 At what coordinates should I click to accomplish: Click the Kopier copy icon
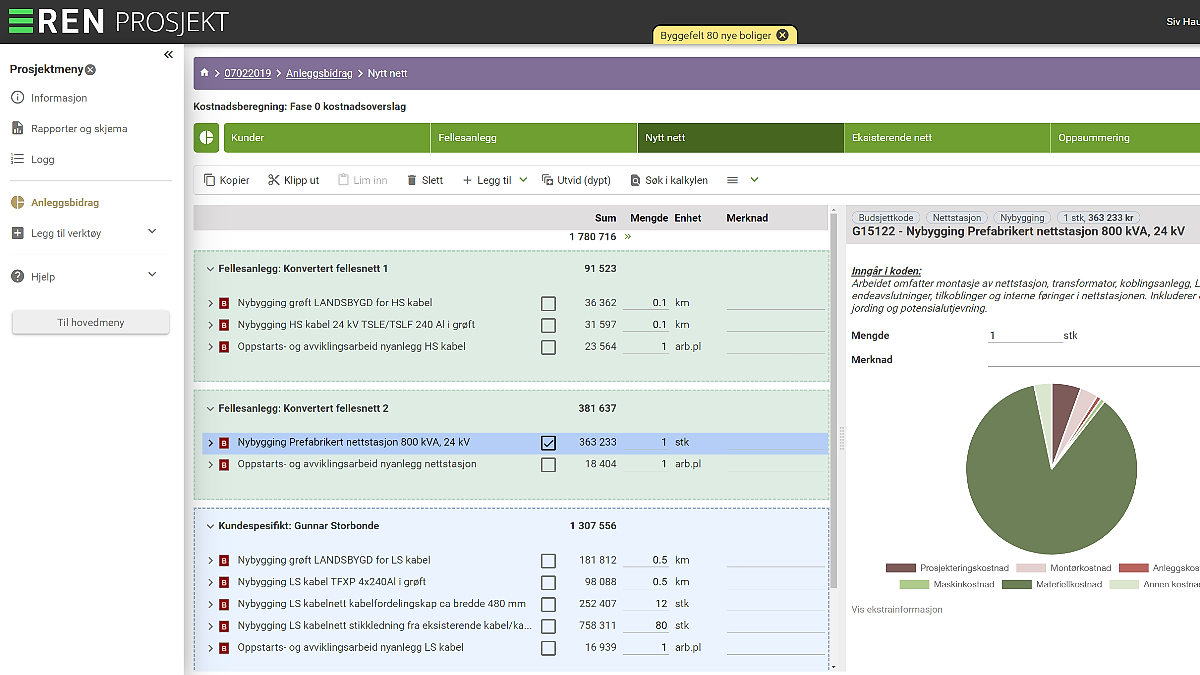click(210, 180)
